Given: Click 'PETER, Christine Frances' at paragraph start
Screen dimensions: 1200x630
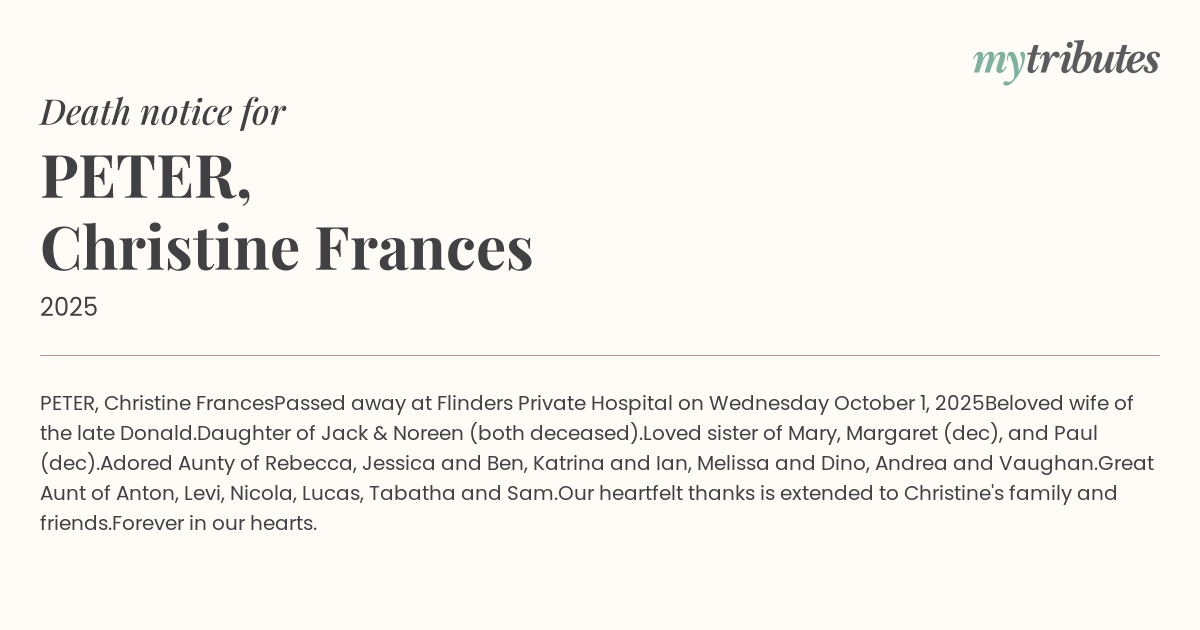Looking at the screenshot, I should click(x=156, y=404).
